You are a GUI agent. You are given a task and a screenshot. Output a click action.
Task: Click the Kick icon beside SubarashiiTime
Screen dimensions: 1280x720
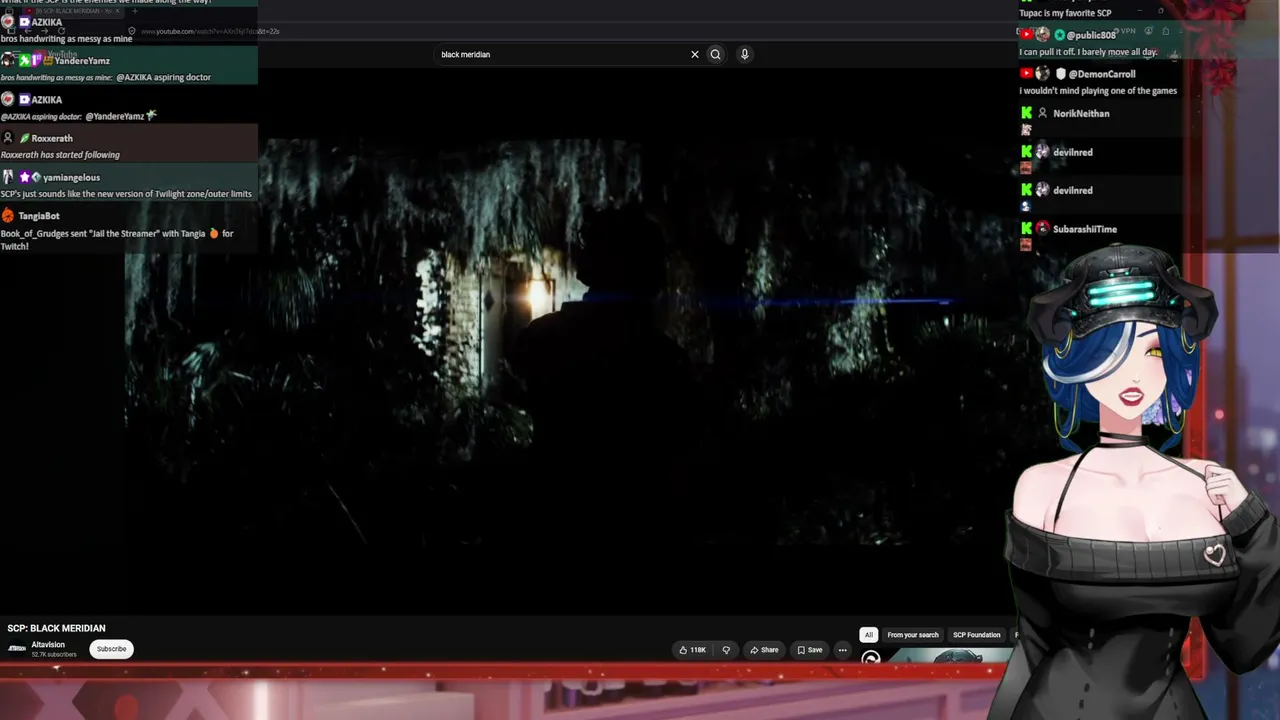coord(1026,229)
